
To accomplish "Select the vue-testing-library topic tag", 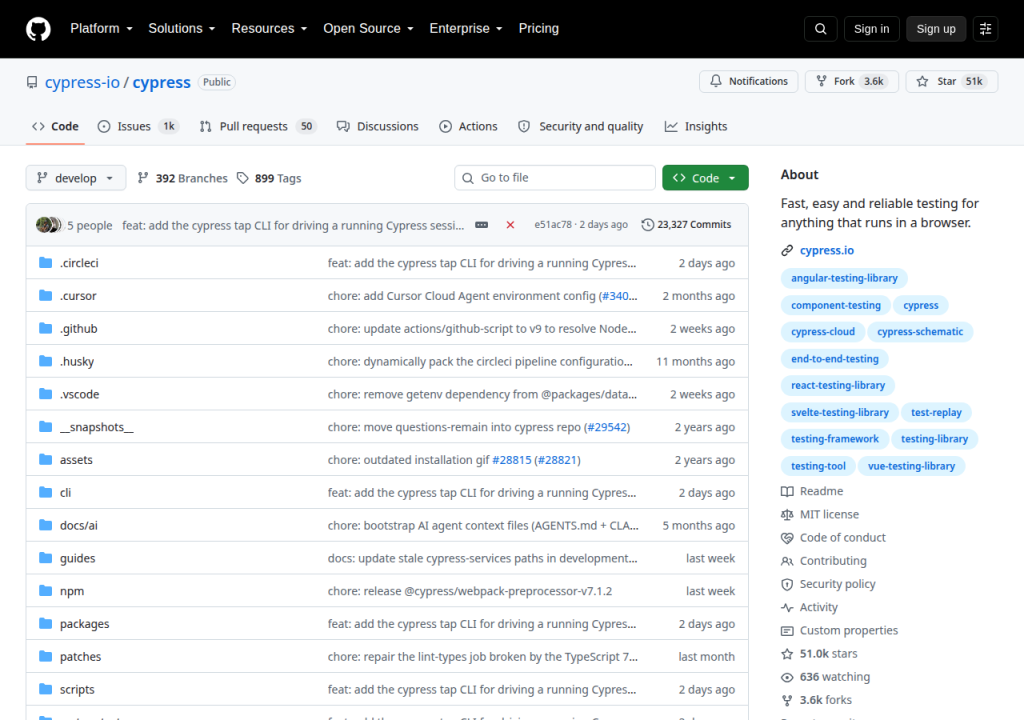I will pyautogui.click(x=911, y=466).
